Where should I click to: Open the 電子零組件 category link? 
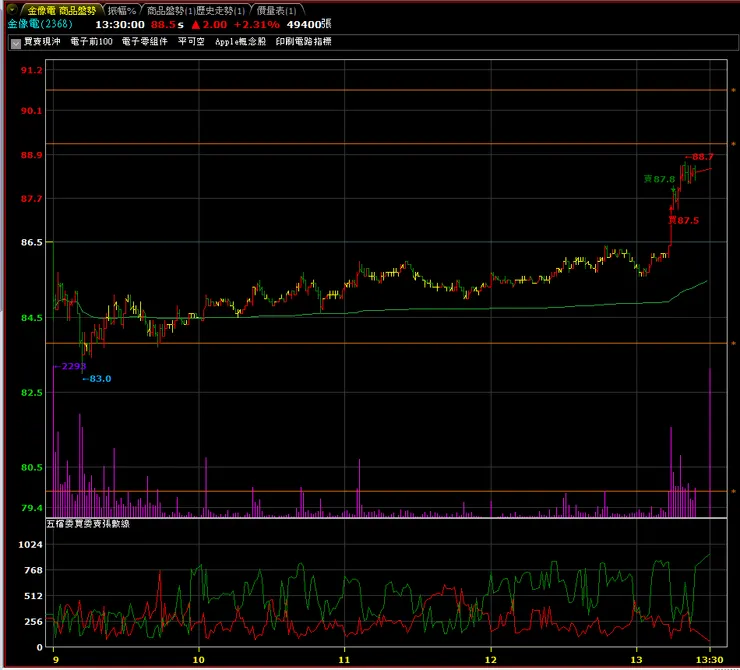144,42
